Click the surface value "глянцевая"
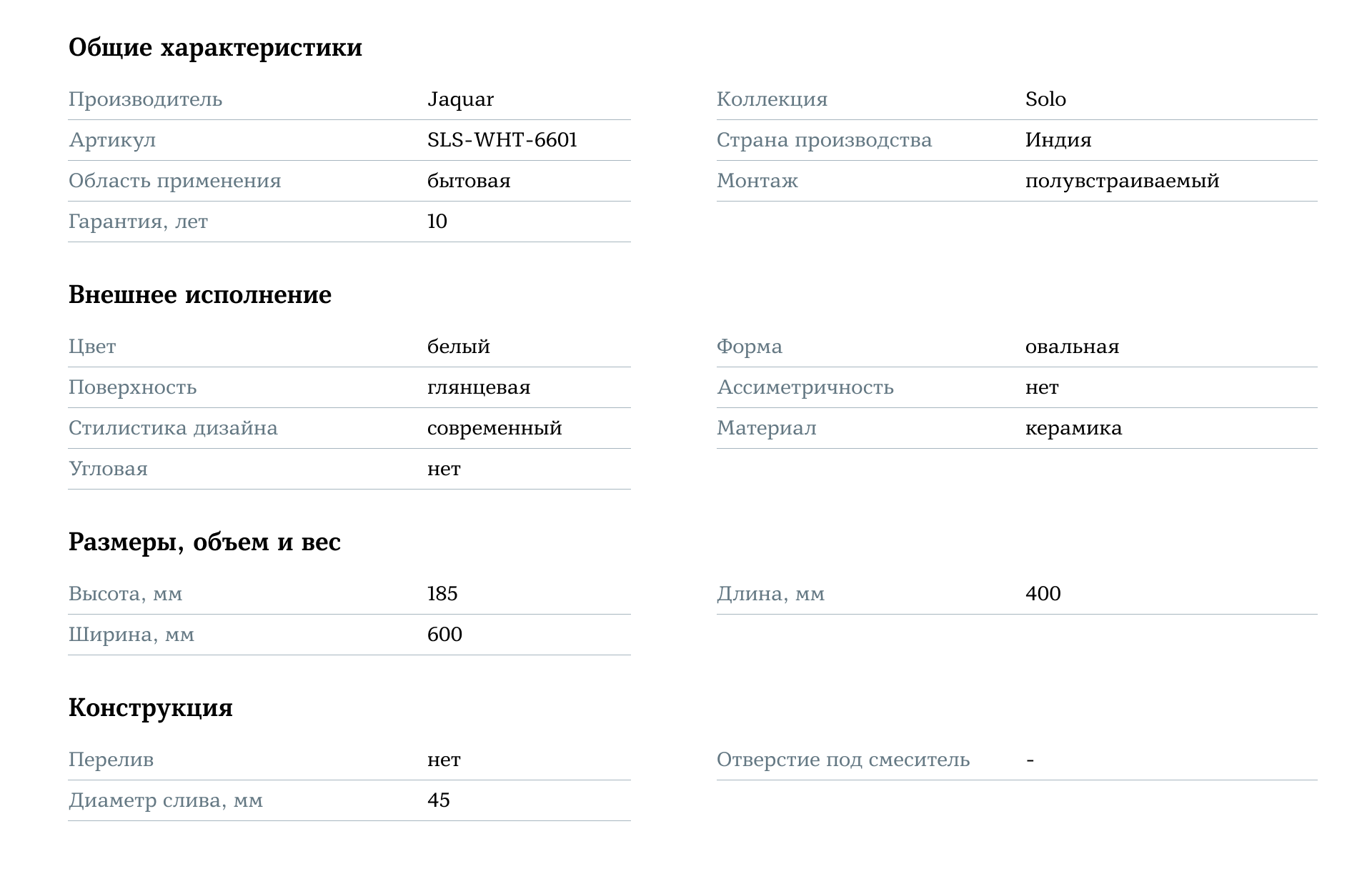This screenshot has height=884, width=1372. (478, 387)
